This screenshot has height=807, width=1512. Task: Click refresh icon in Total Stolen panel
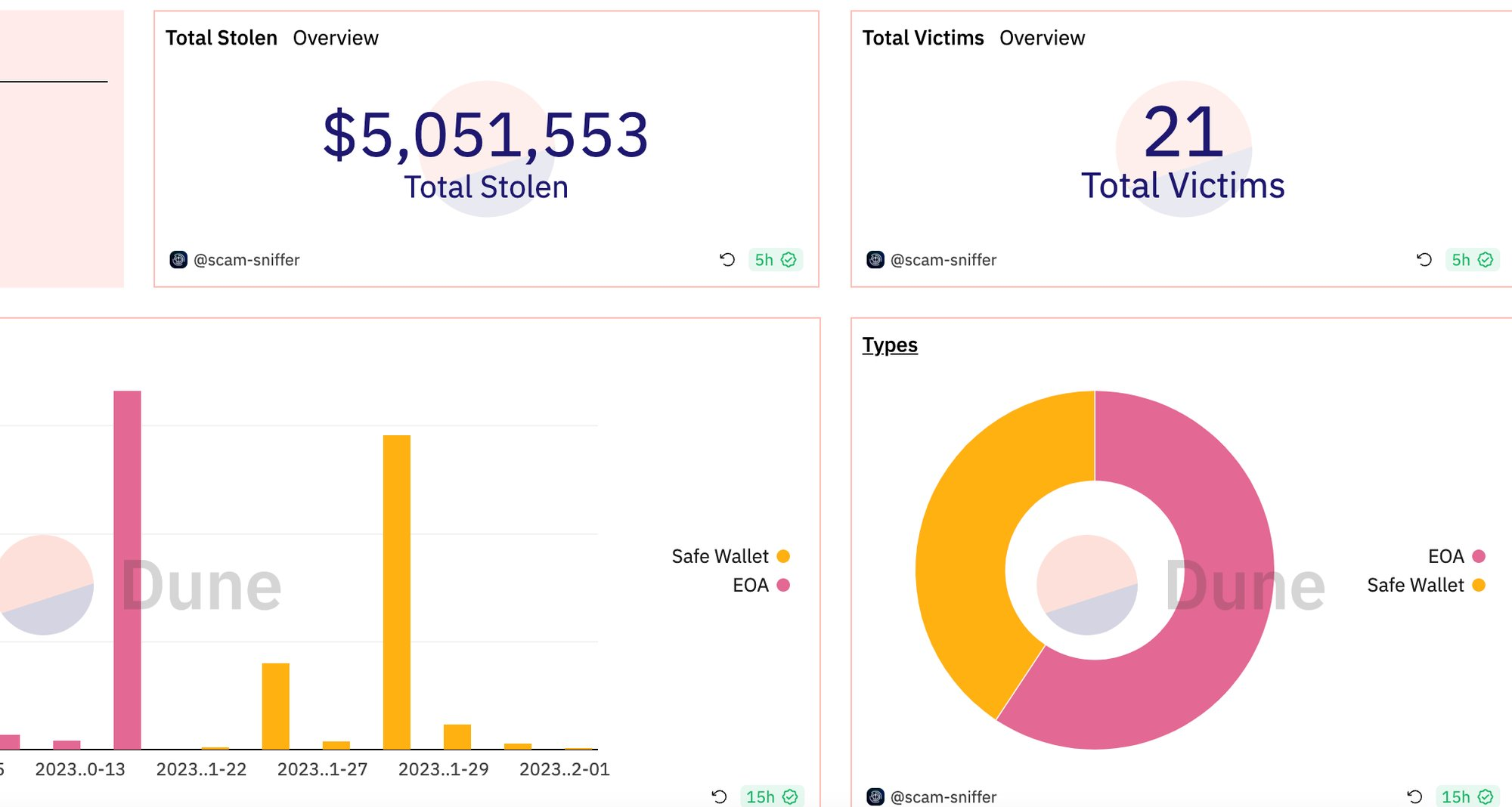pyautogui.click(x=727, y=260)
